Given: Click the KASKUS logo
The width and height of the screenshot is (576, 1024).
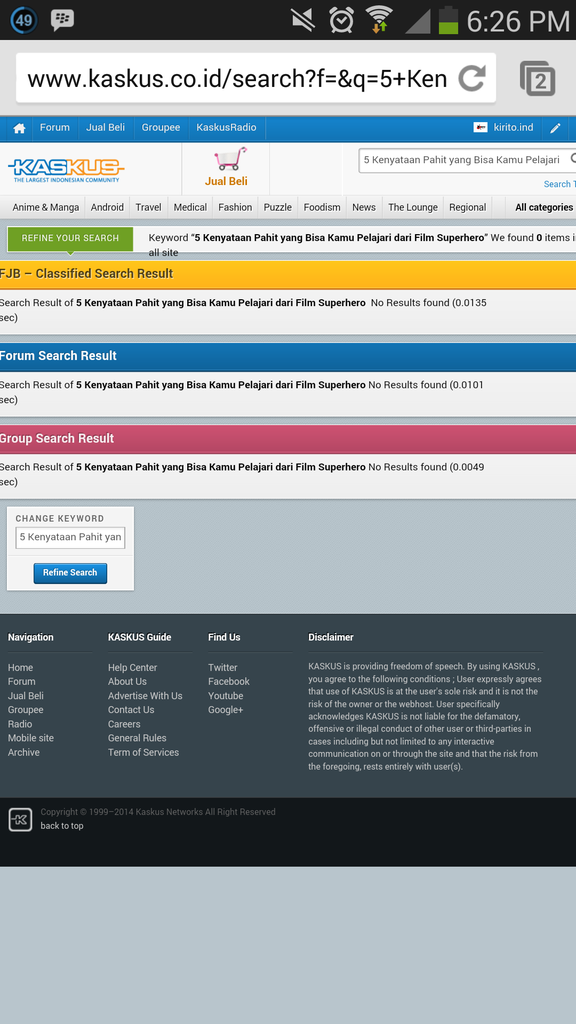Looking at the screenshot, I should click(66, 170).
